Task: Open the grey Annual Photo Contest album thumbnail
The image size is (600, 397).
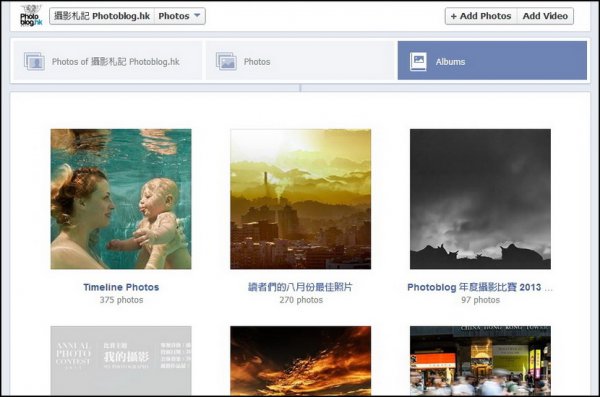Action: click(121, 360)
